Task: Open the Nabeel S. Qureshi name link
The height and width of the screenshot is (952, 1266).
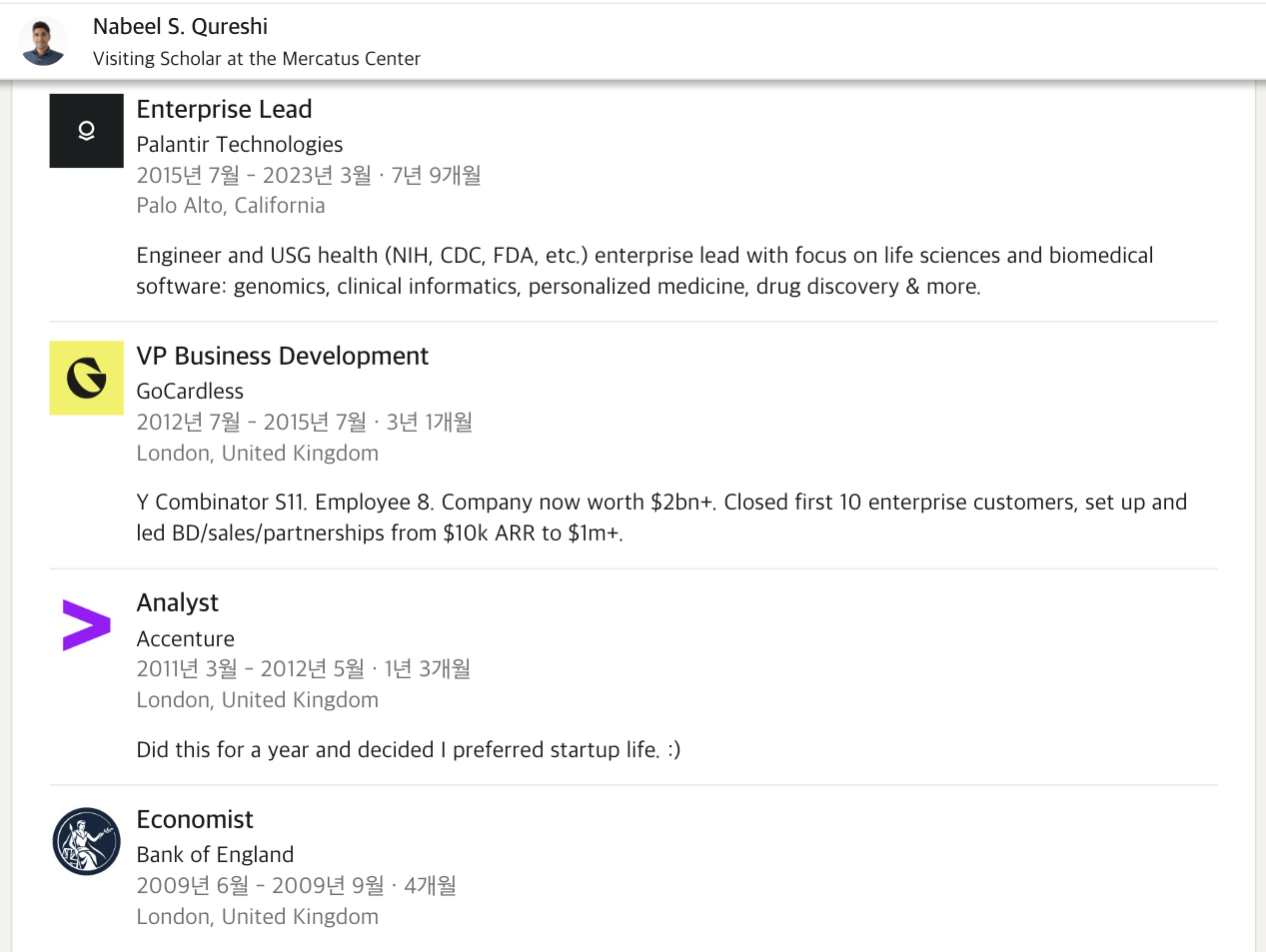Action: [x=180, y=27]
